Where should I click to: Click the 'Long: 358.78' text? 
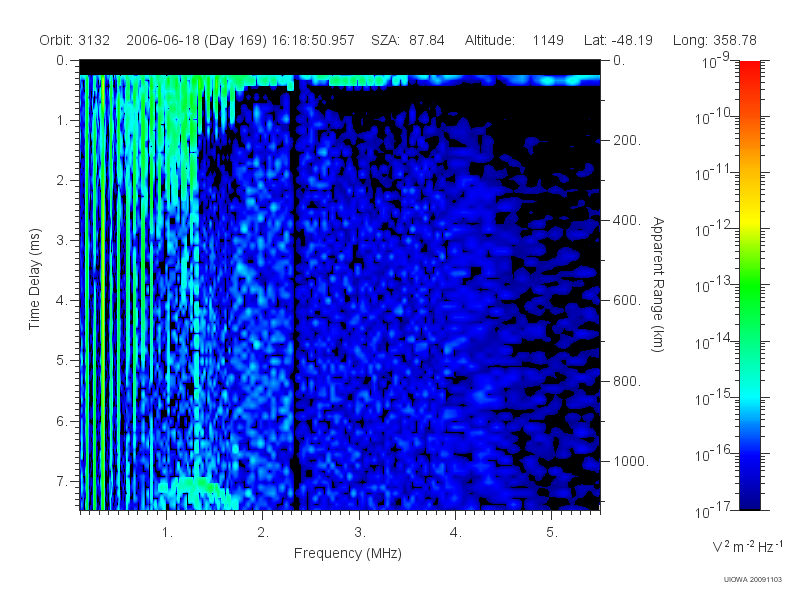715,40
